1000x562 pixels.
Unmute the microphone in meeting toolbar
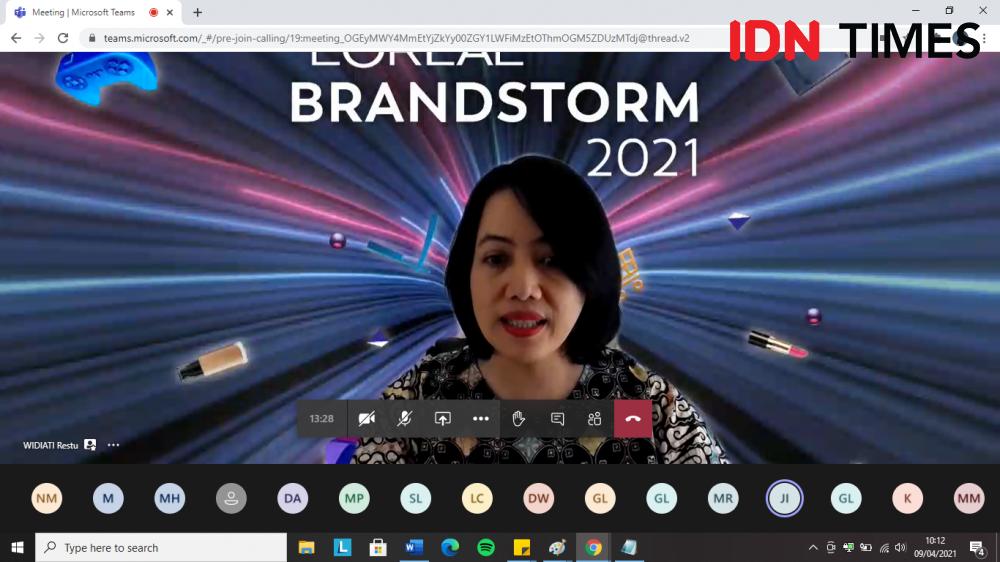tap(404, 419)
